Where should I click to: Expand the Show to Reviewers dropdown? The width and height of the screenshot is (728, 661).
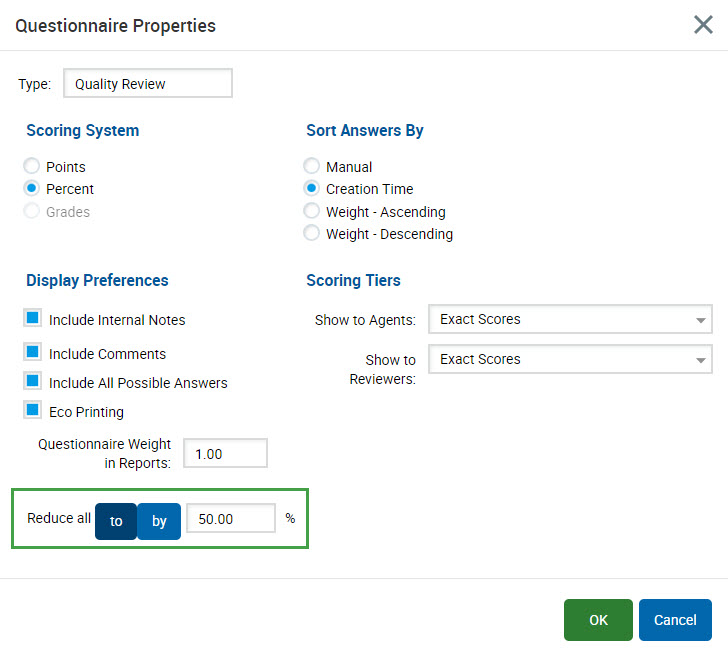[x=569, y=360]
